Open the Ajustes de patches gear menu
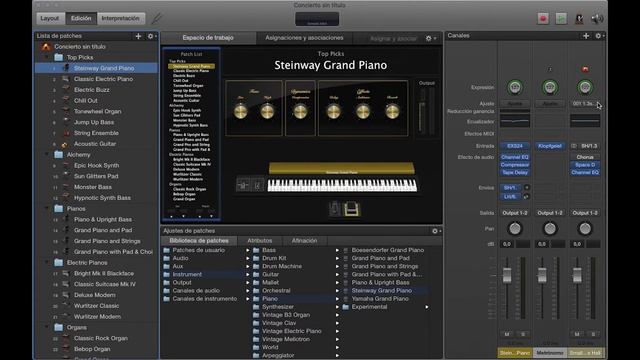This screenshot has height=360, width=640. click(x=436, y=231)
